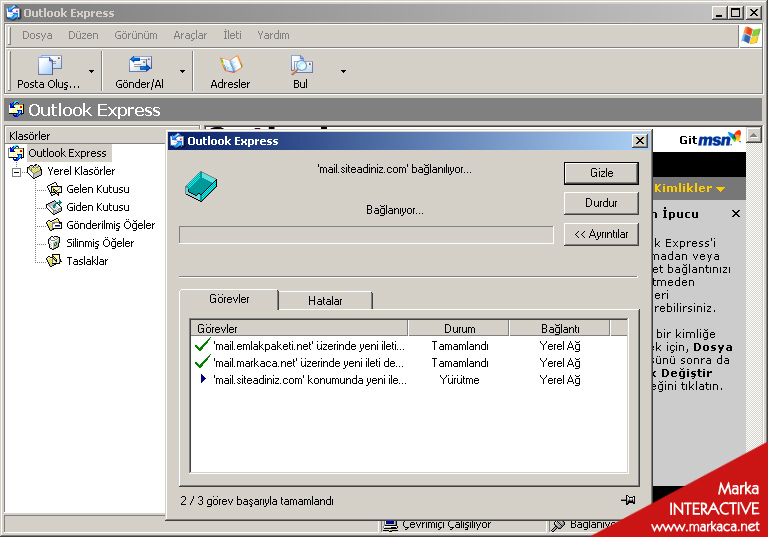Click the scroll up arrow in main window

(x=754, y=134)
